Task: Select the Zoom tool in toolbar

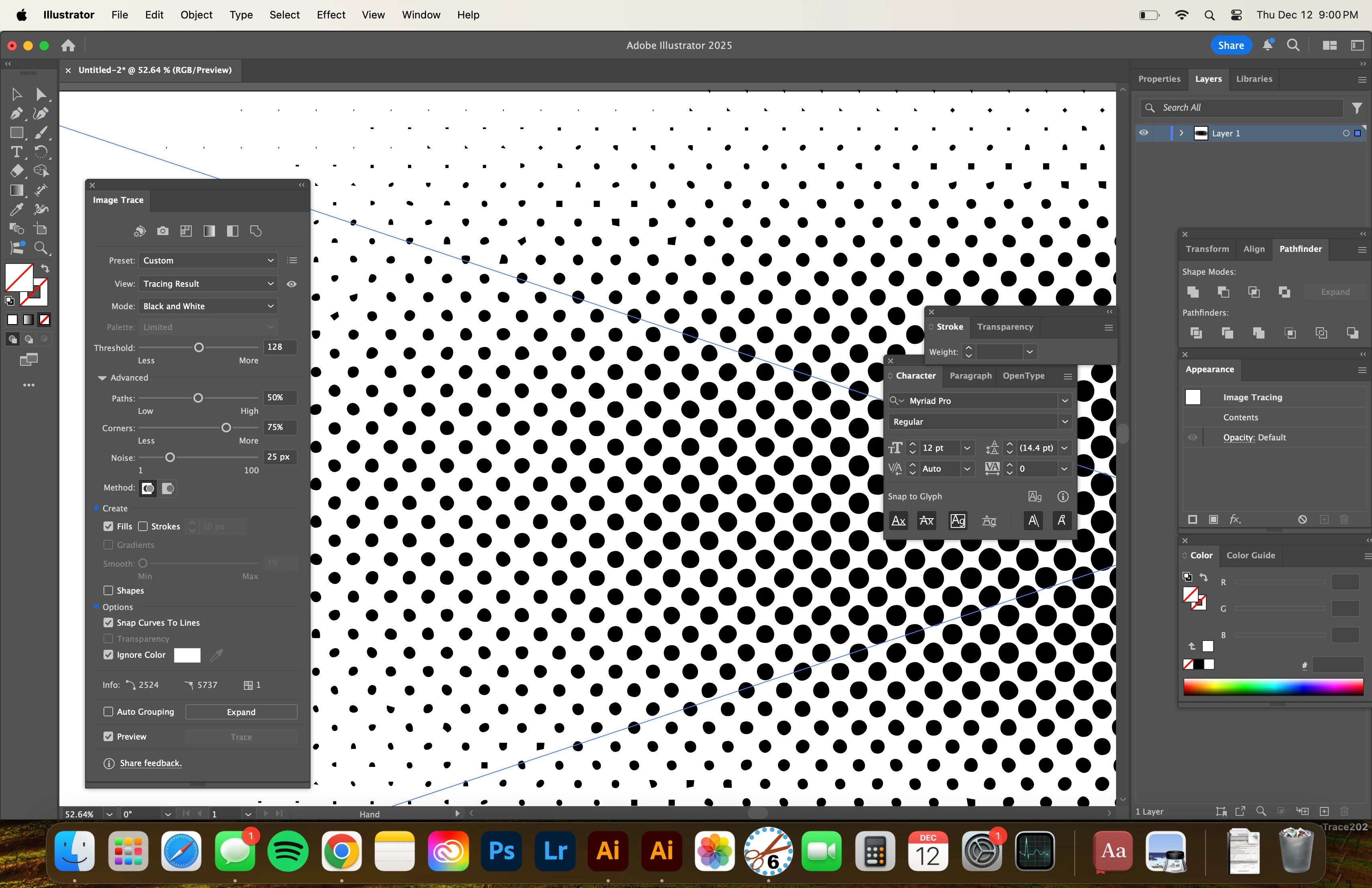Action: point(41,248)
